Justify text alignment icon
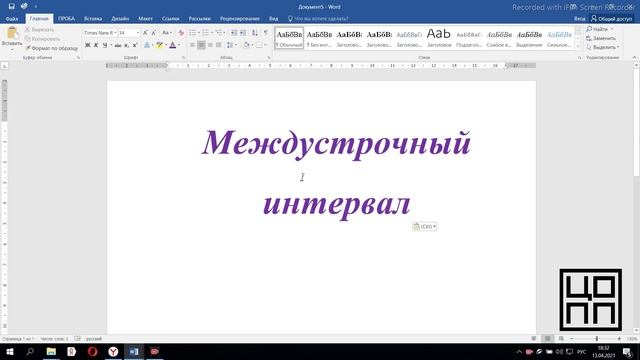Image resolution: width=640 pixels, height=360 pixels. (x=219, y=45)
